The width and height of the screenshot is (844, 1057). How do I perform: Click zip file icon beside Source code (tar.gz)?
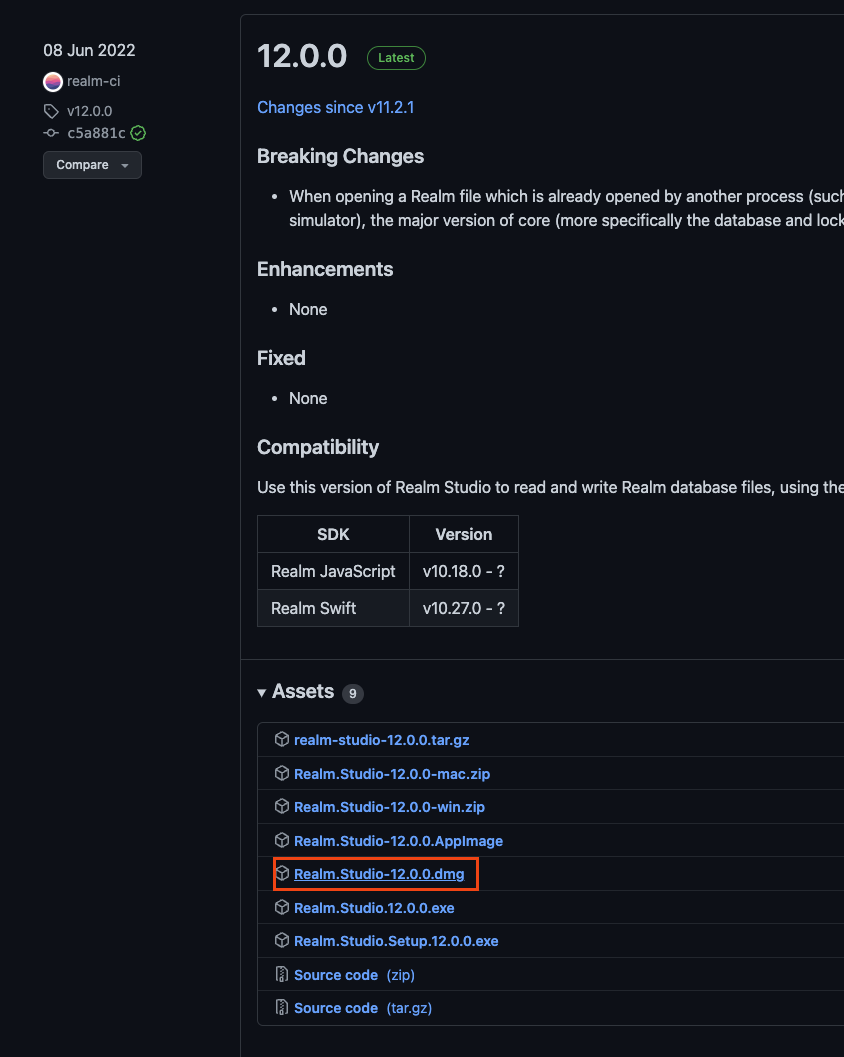[x=282, y=1007]
